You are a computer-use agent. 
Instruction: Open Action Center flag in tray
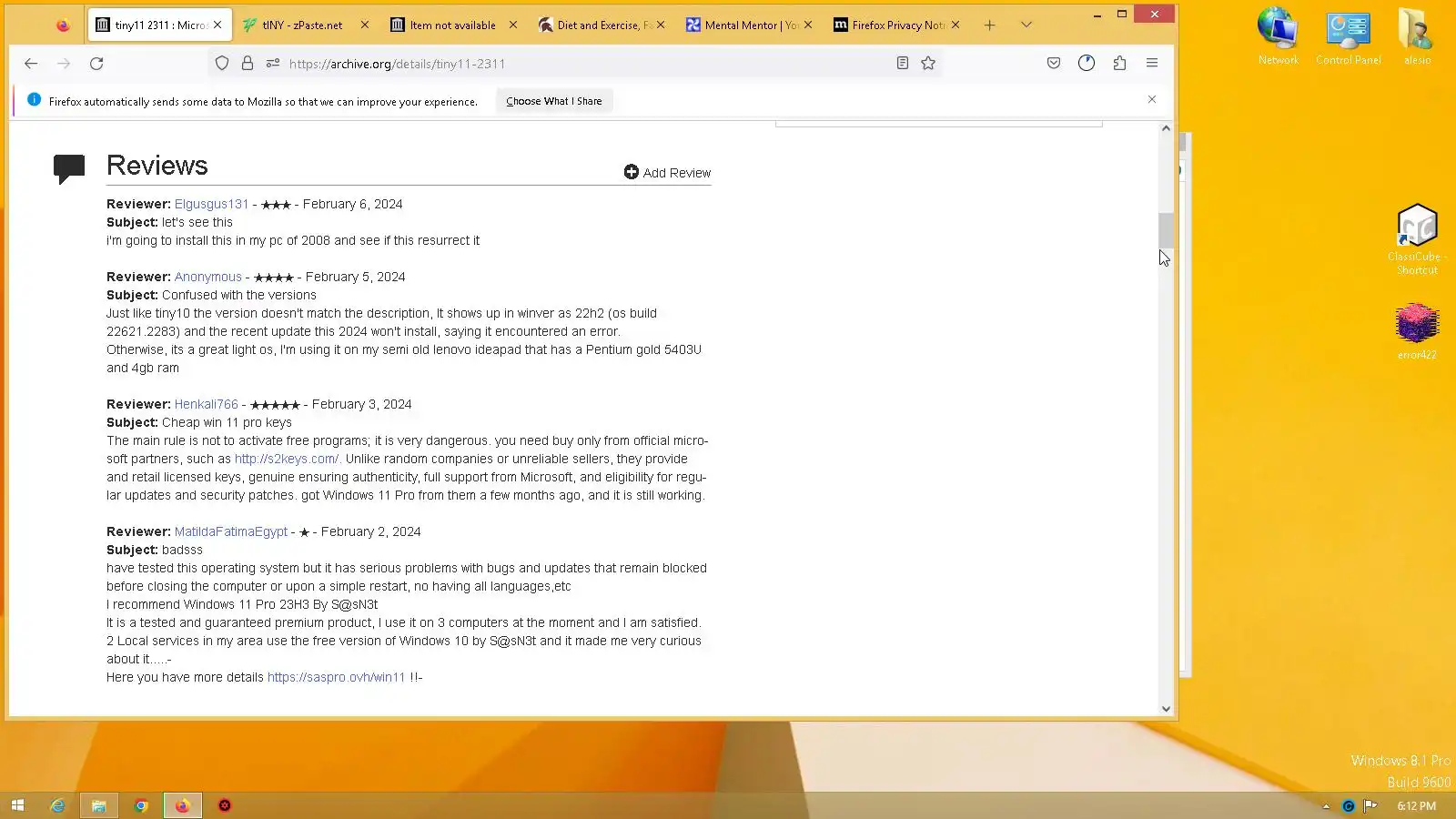tap(1370, 806)
